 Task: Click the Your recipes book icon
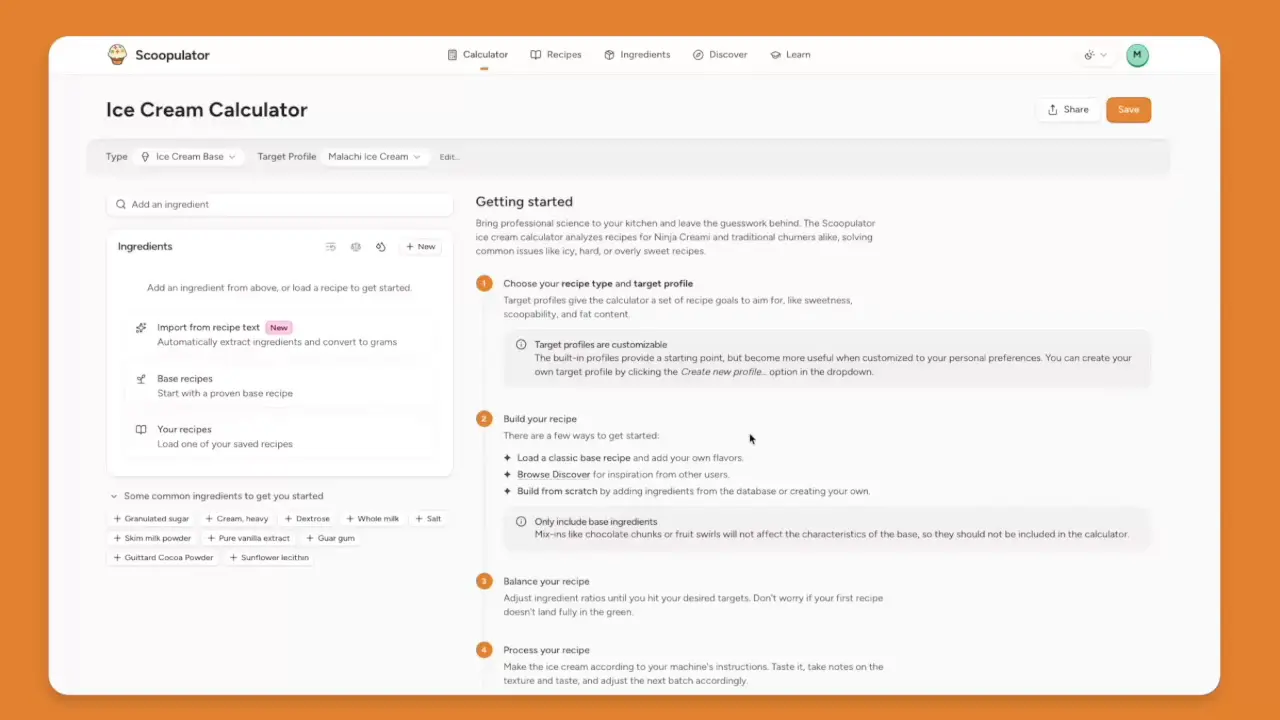pyautogui.click(x=141, y=430)
